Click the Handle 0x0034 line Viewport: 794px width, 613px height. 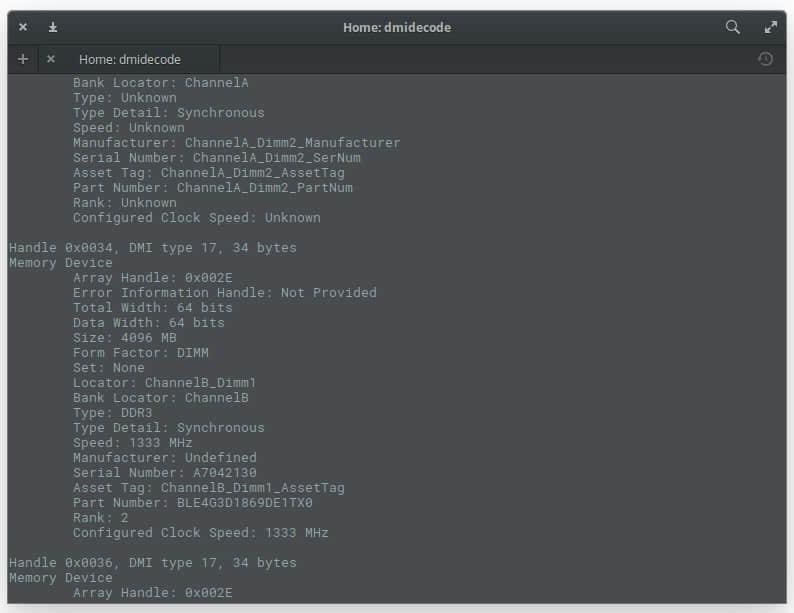(x=153, y=248)
